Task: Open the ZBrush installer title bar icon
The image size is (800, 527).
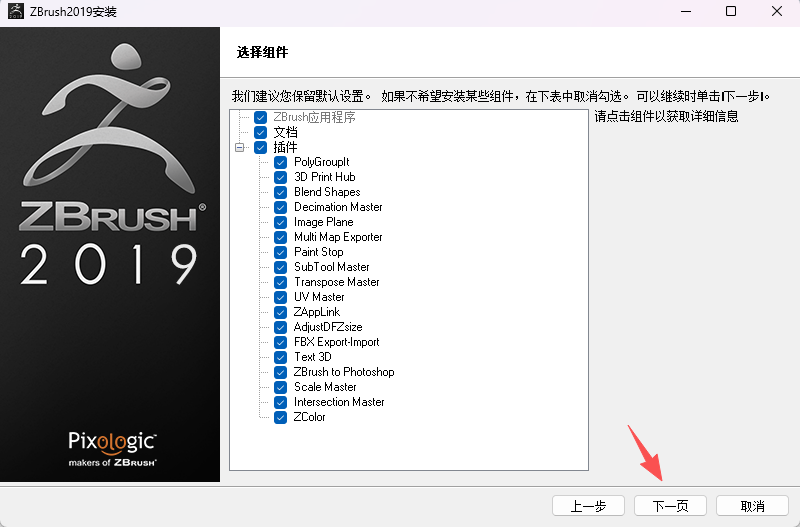Action: point(15,11)
